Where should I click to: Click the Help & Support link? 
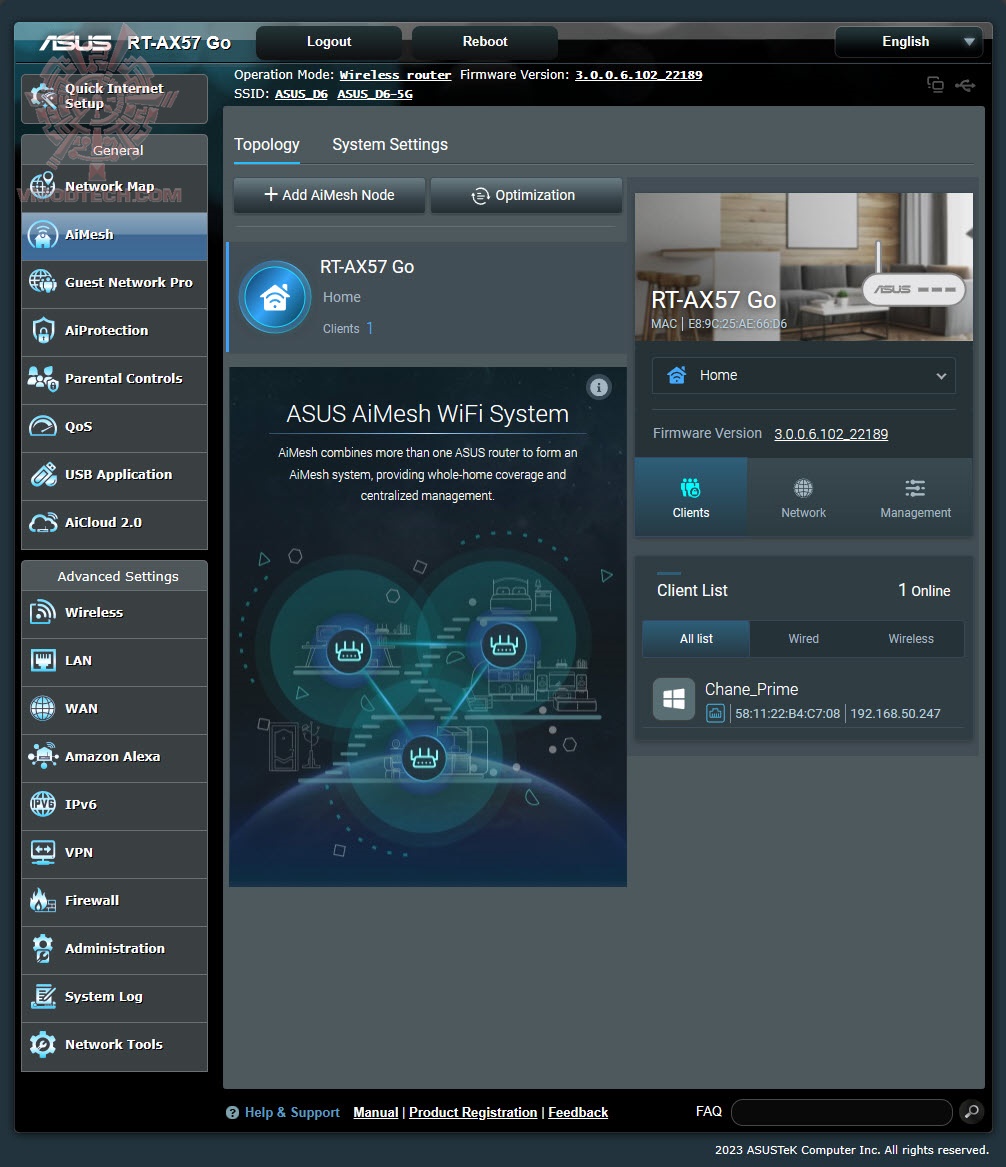click(292, 1112)
